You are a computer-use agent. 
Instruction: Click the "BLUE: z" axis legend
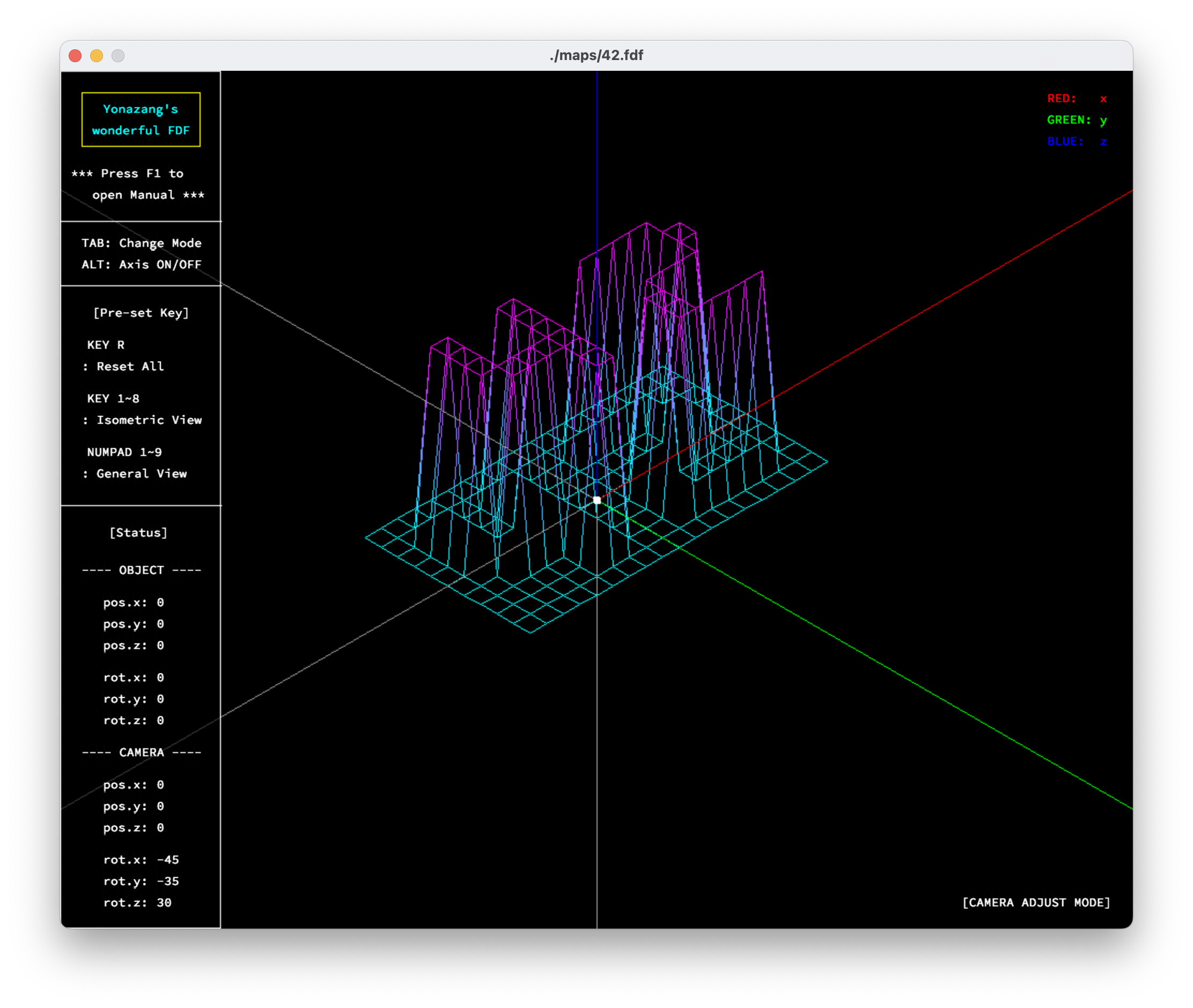pyautogui.click(x=1077, y=141)
